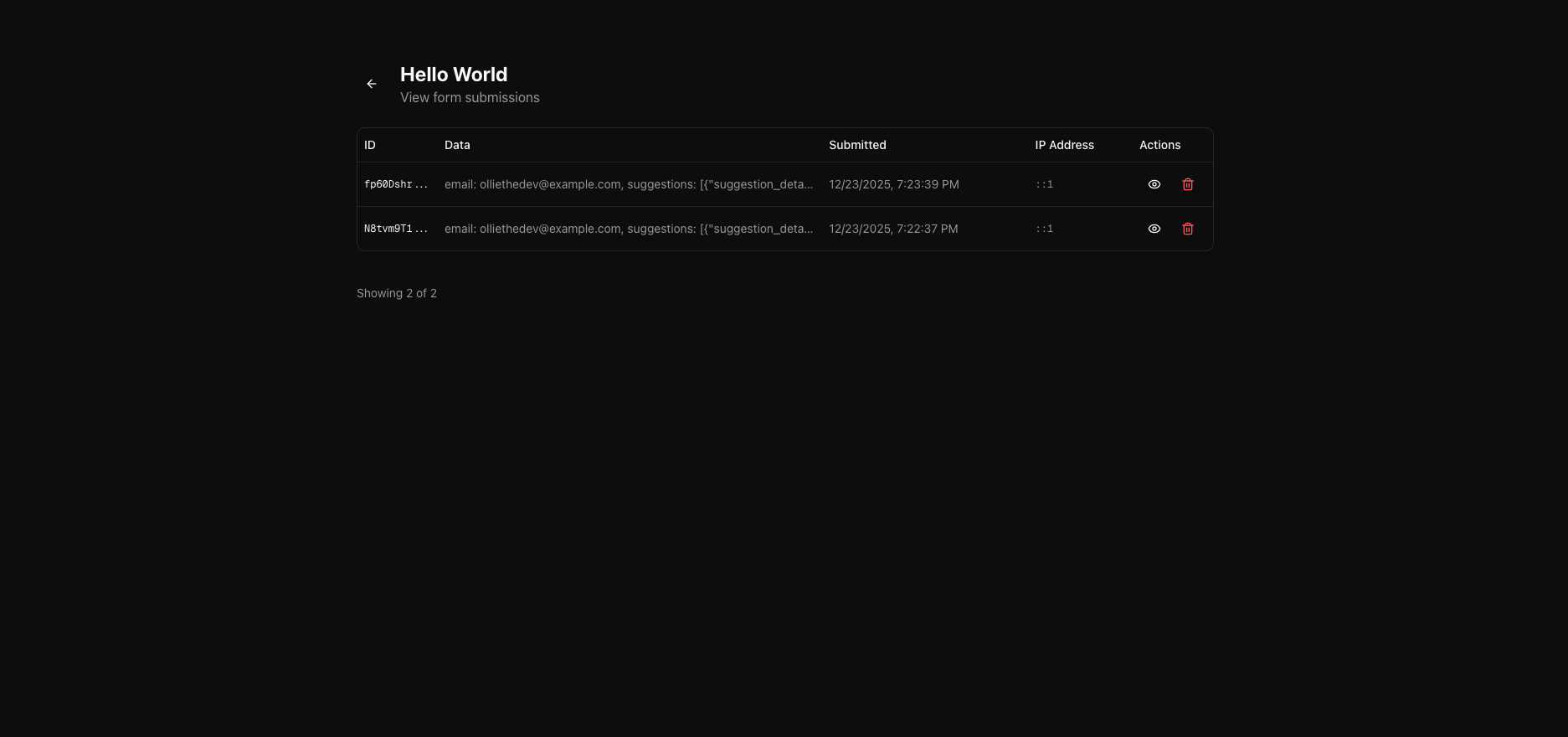Screen dimensions: 1568x737
Task: Click the IP Address column header
Action: coord(1064,145)
